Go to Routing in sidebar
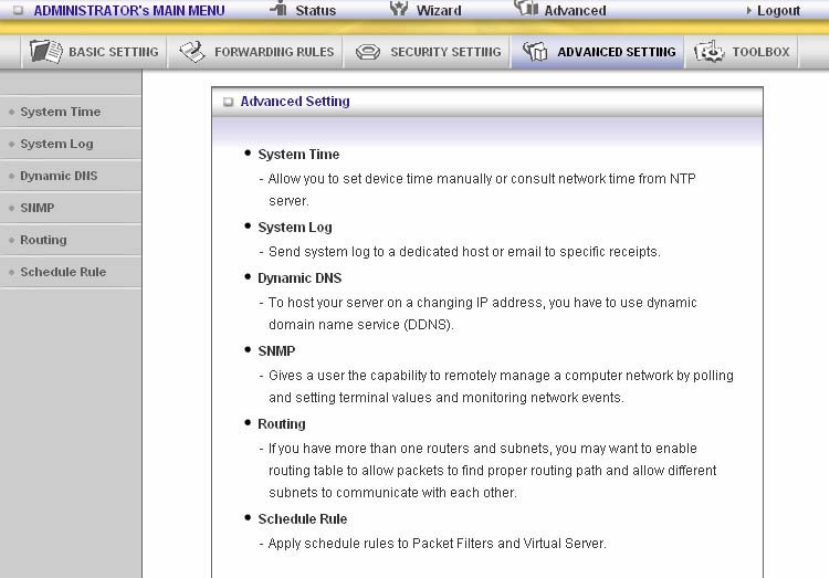 [71, 240]
